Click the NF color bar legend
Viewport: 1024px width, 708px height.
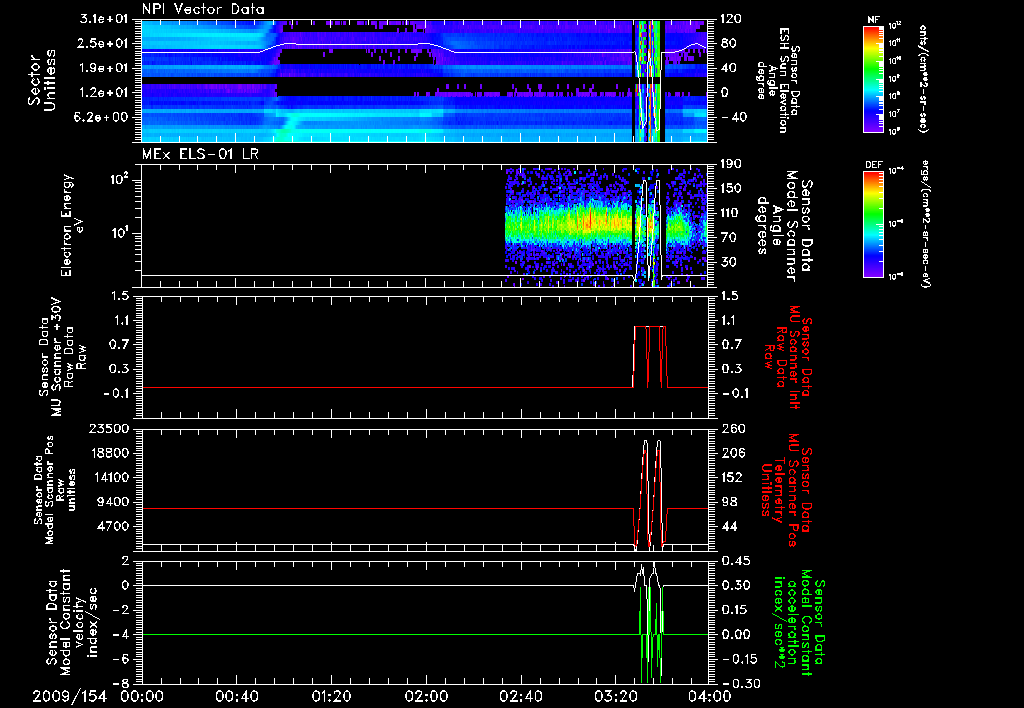coord(874,78)
